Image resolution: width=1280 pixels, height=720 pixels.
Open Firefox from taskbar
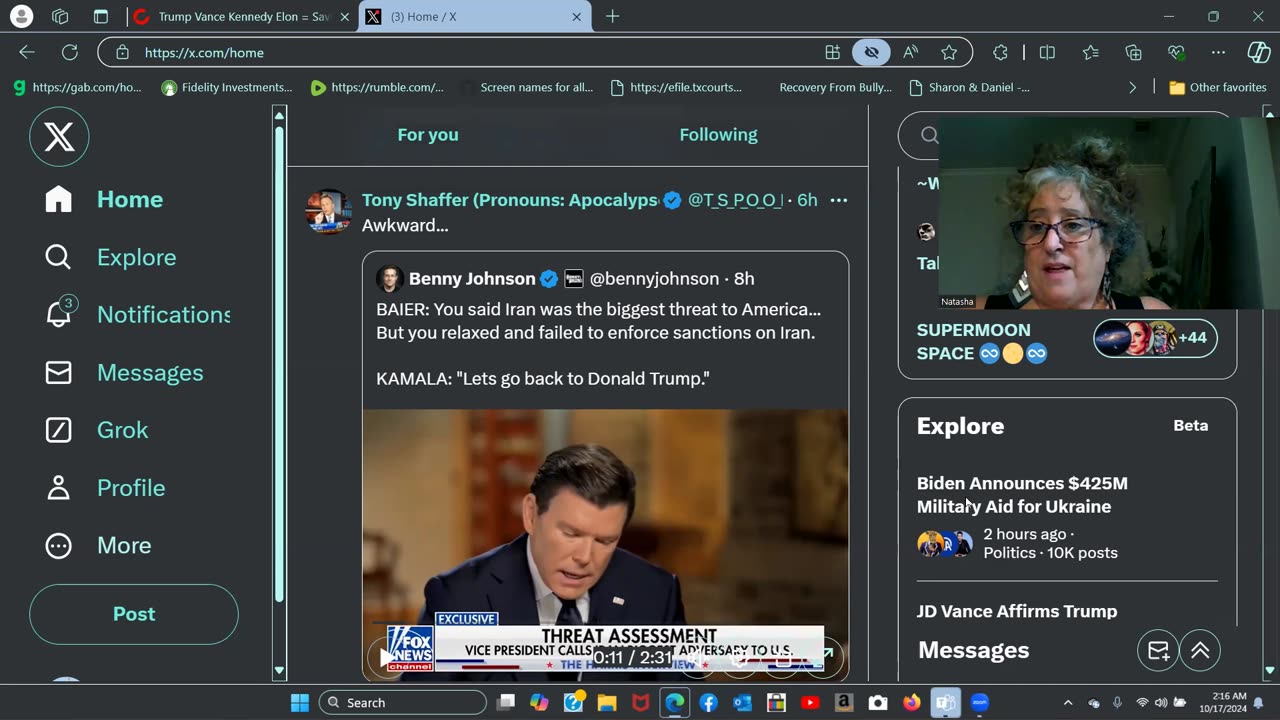[x=912, y=703]
